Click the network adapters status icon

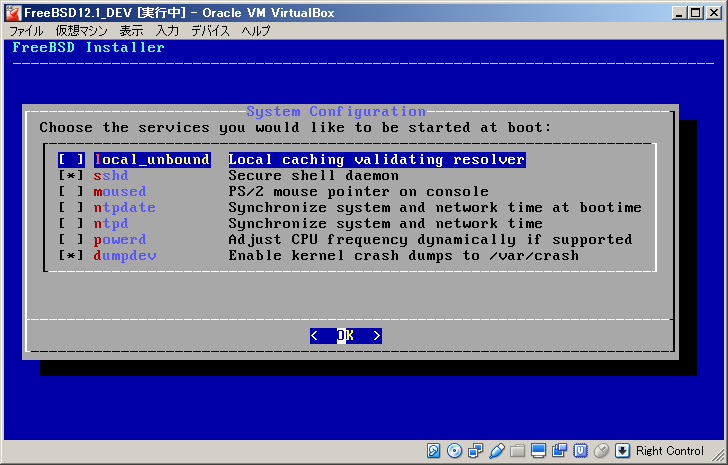(475, 450)
